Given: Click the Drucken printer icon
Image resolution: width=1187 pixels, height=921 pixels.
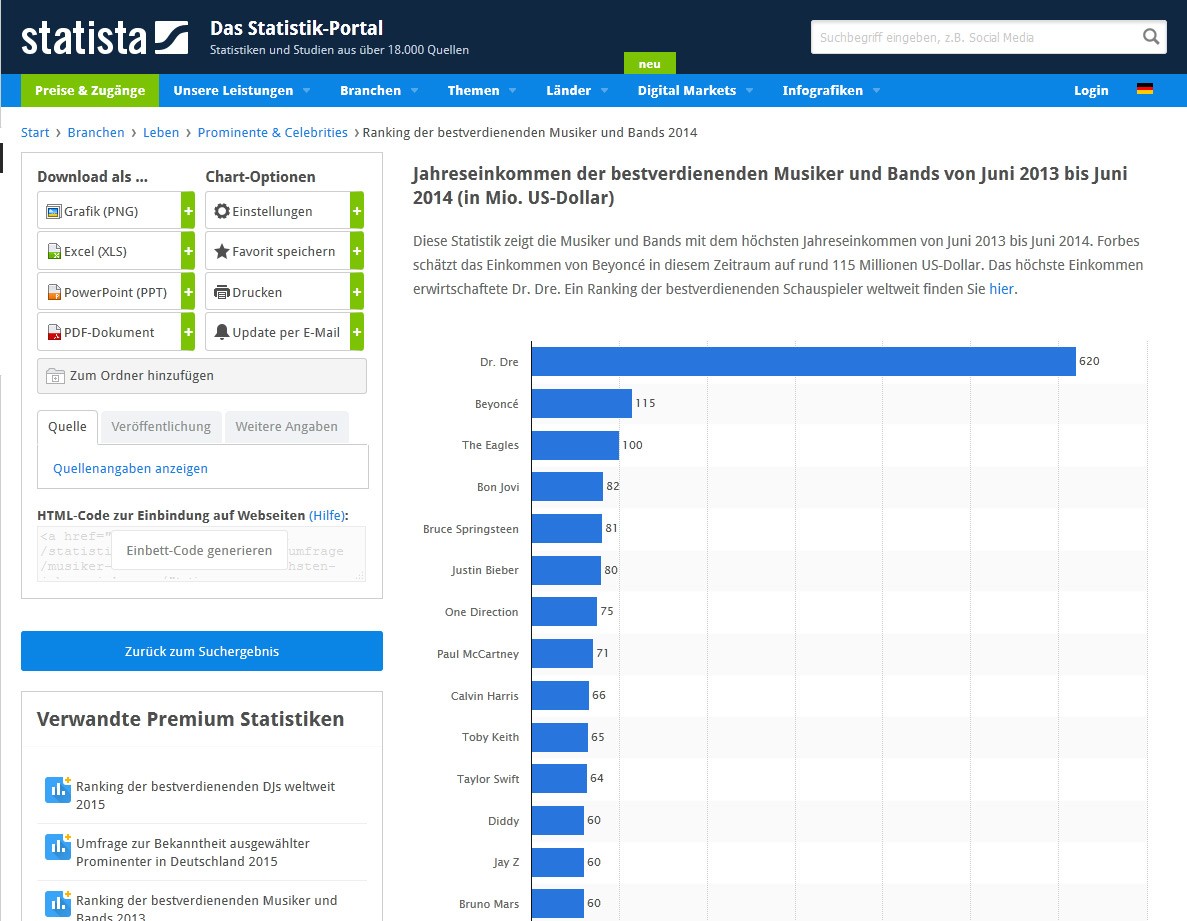Looking at the screenshot, I should pyautogui.click(x=222, y=292).
